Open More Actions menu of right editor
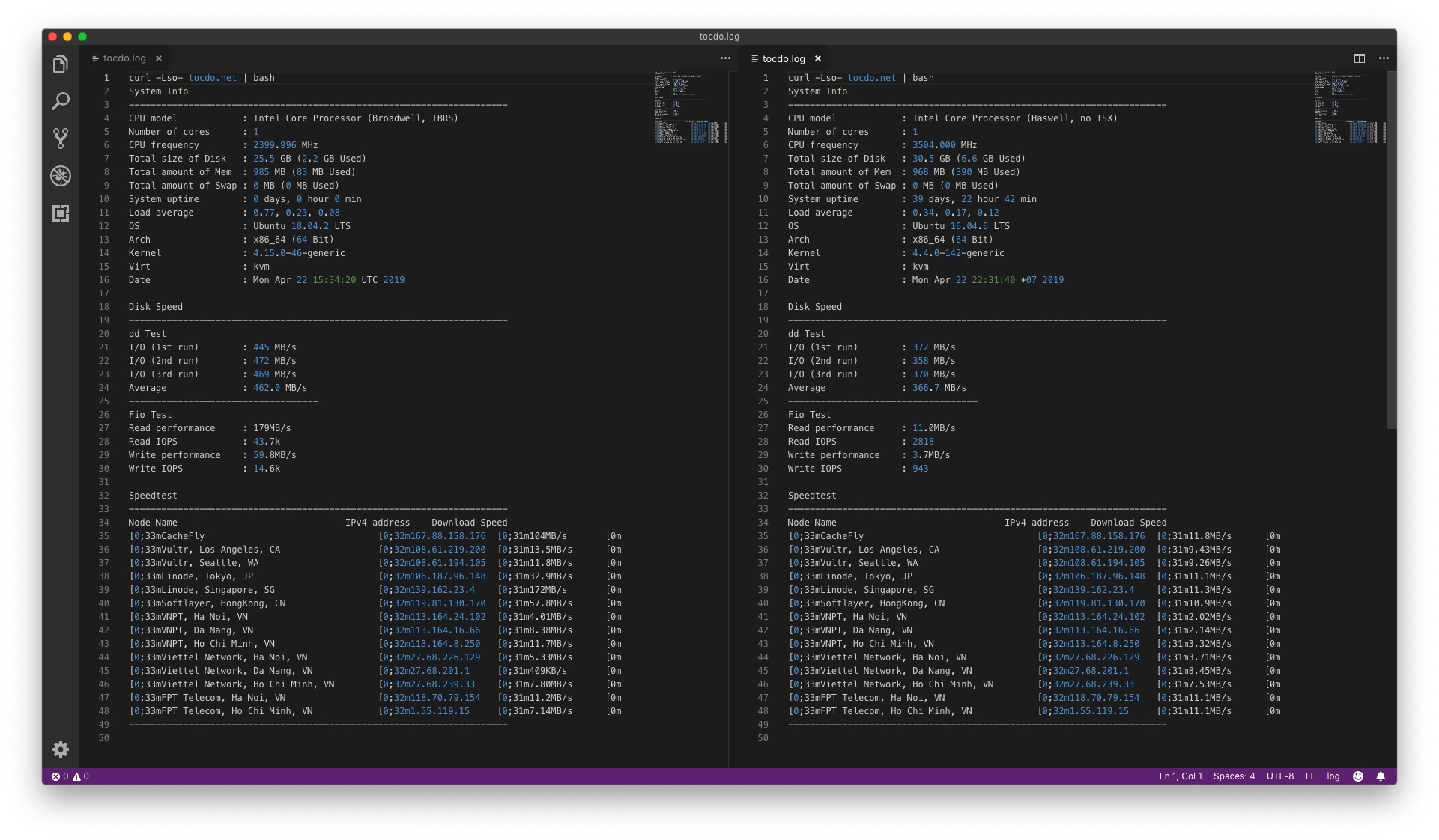The height and width of the screenshot is (840, 1439). [x=1384, y=58]
